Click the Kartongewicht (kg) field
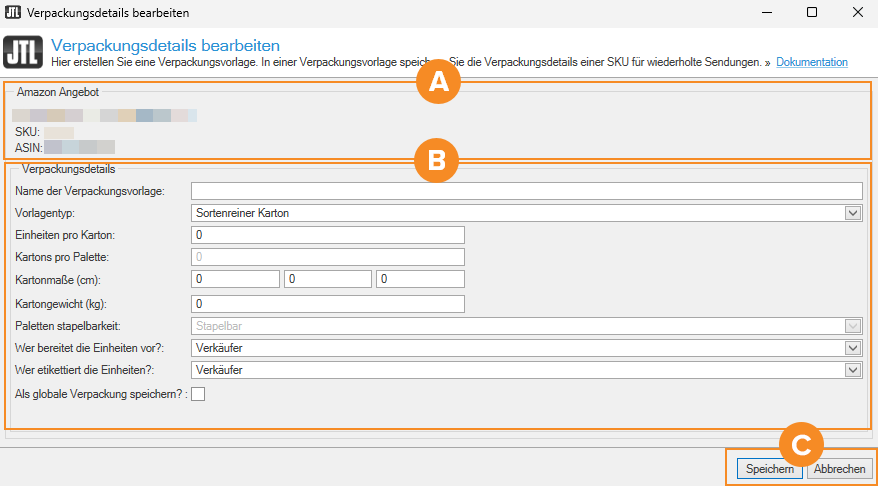Screen dimensions: 878x486 point(327,304)
